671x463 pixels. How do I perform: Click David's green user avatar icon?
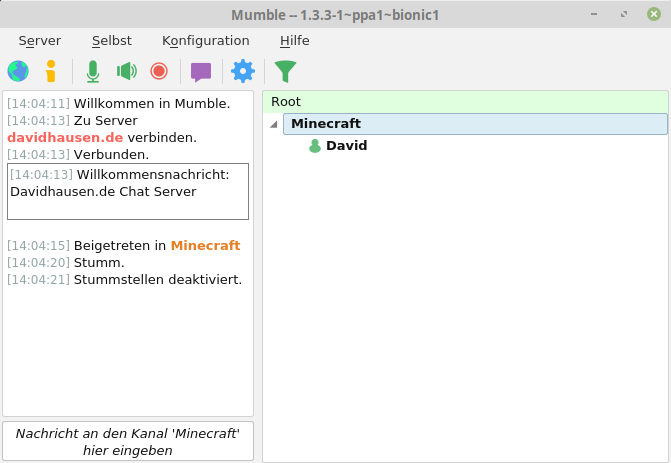pos(315,146)
